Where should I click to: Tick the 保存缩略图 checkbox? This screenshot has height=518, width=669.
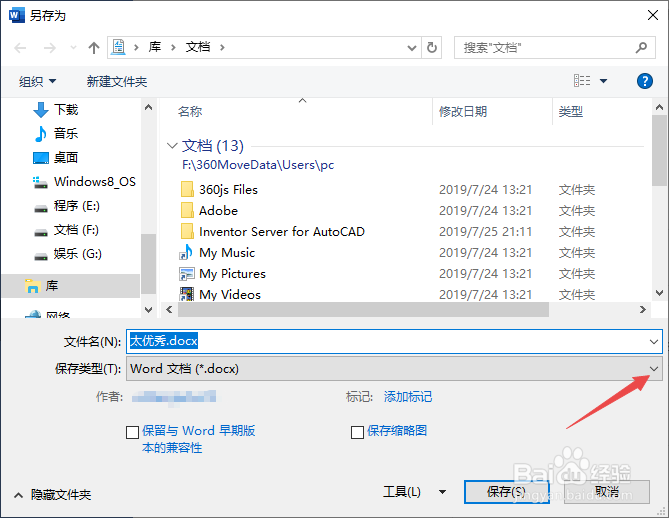coord(357,432)
